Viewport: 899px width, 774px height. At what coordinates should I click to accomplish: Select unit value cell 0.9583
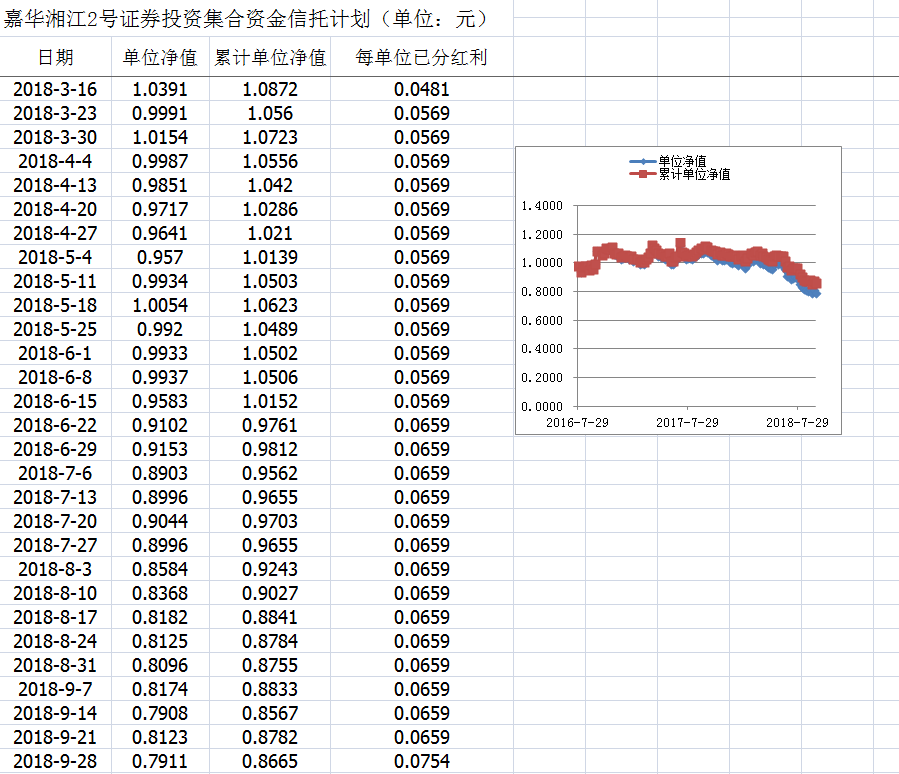click(x=160, y=402)
